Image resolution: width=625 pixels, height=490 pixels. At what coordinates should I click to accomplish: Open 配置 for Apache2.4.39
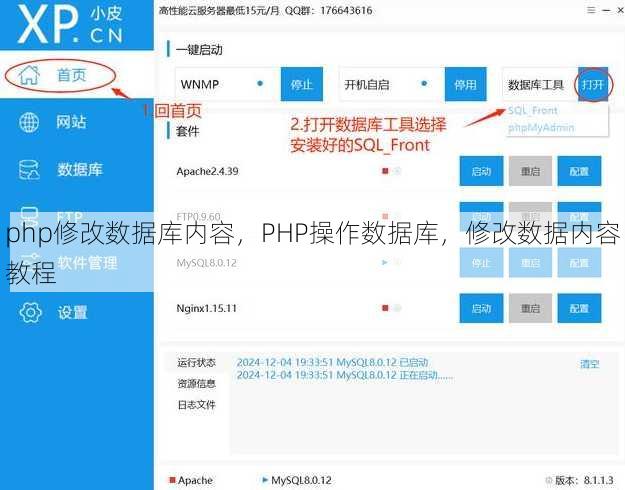(579, 171)
